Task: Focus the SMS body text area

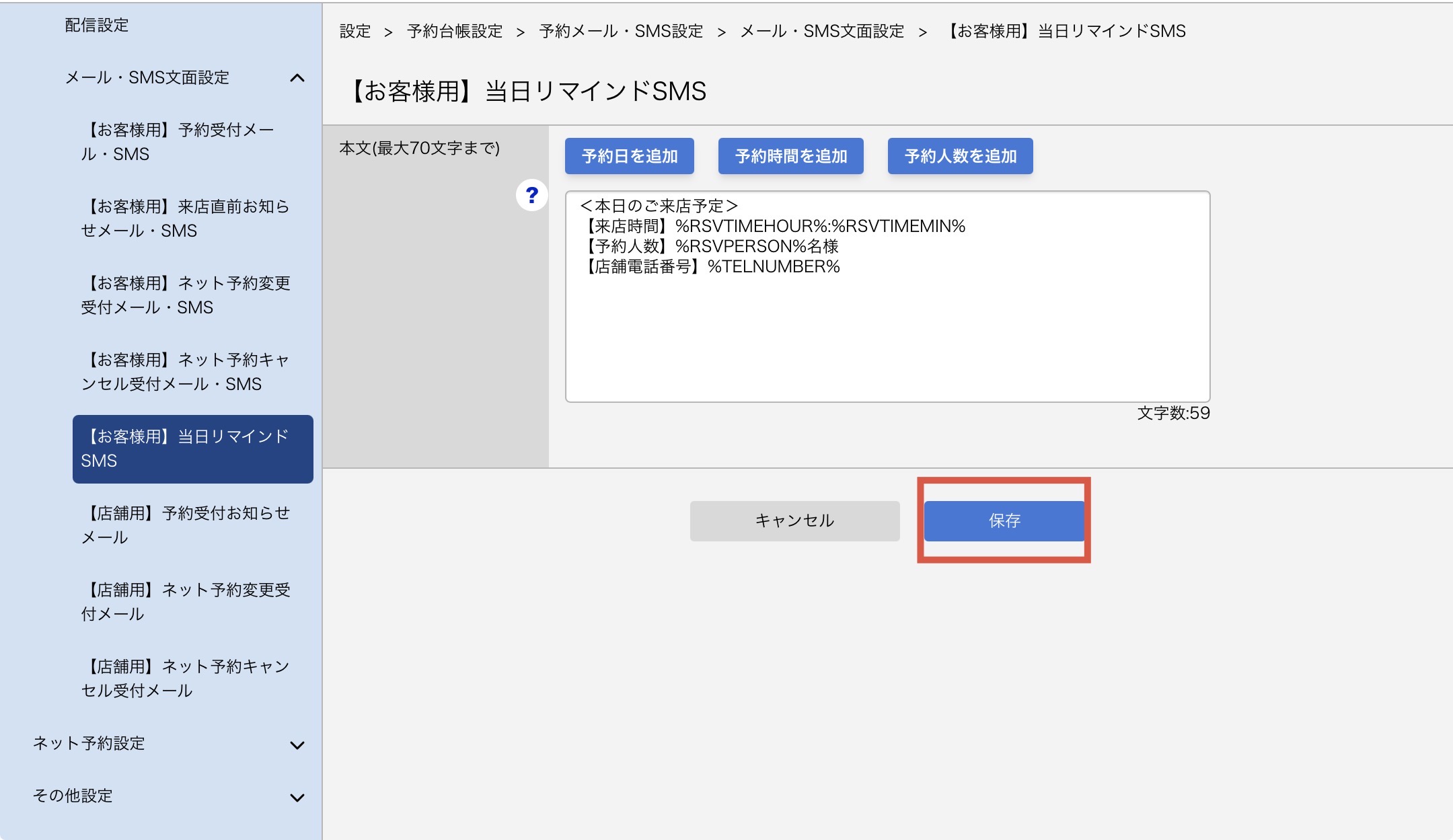Action: click(x=887, y=297)
